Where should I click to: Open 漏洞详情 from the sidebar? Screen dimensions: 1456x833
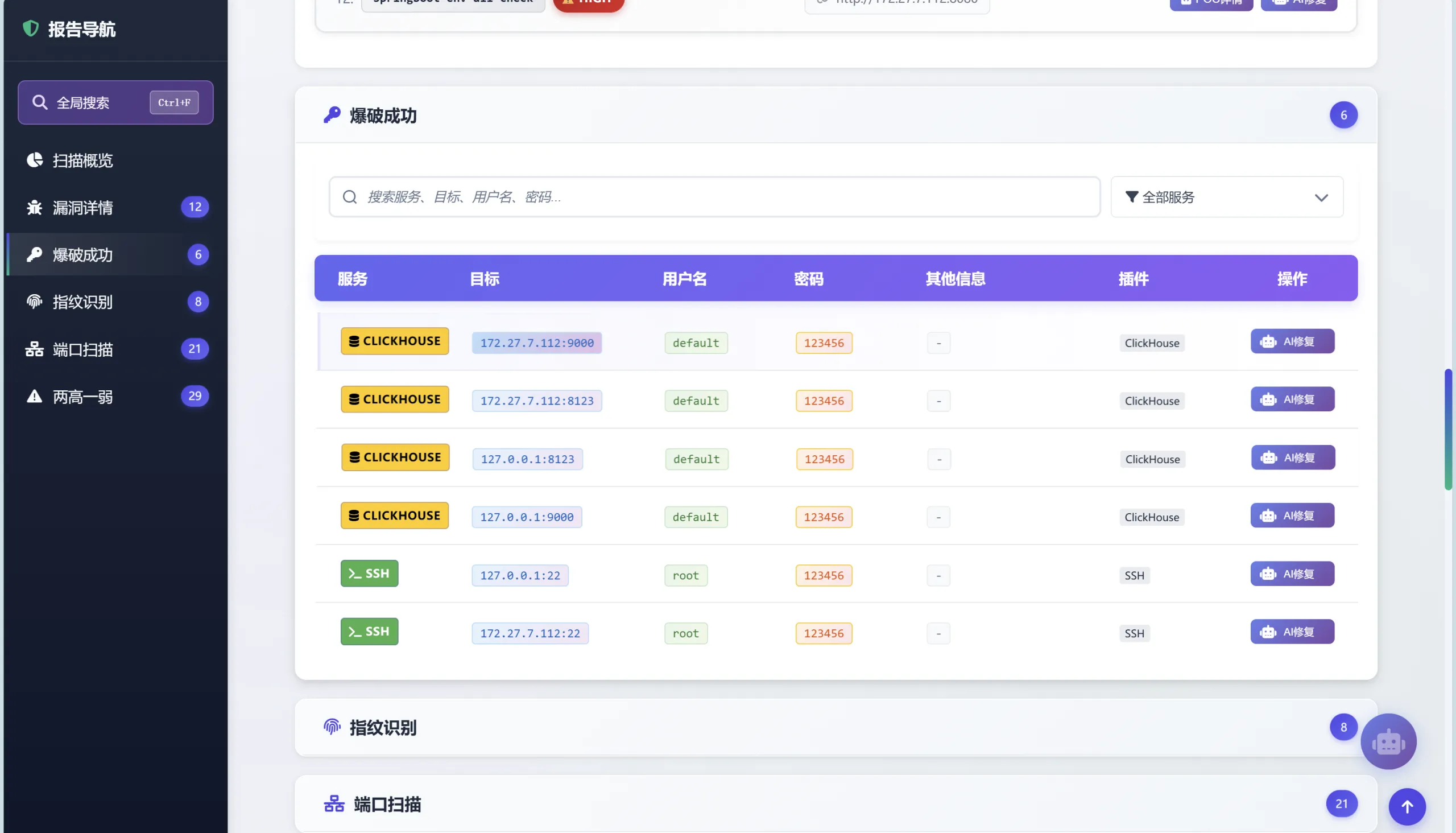83,207
